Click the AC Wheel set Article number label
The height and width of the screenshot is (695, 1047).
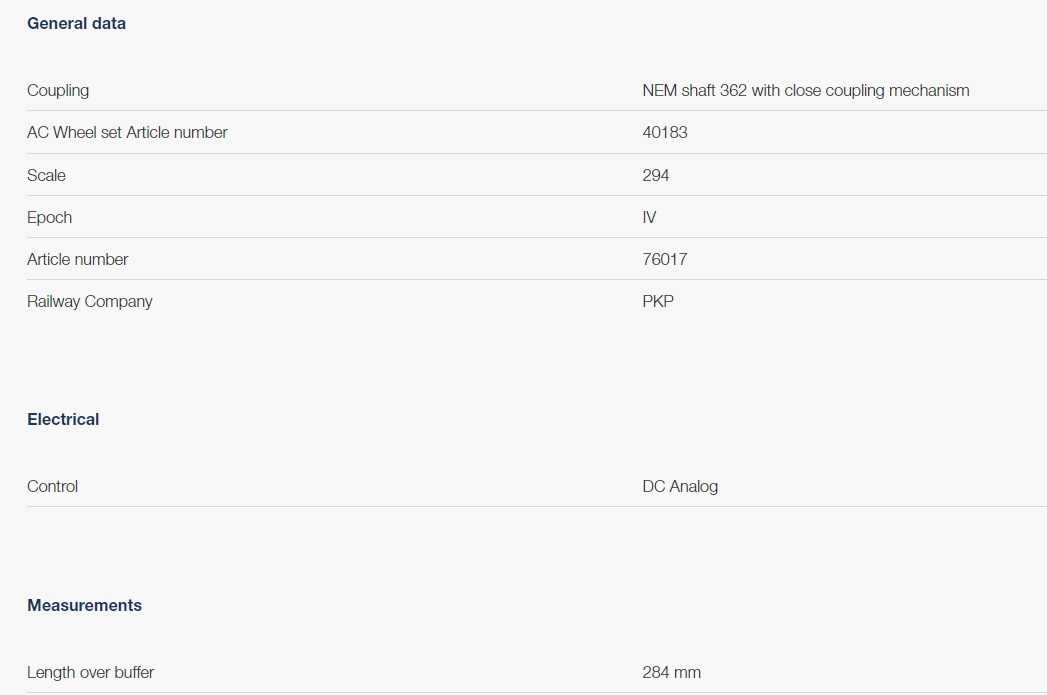[127, 132]
